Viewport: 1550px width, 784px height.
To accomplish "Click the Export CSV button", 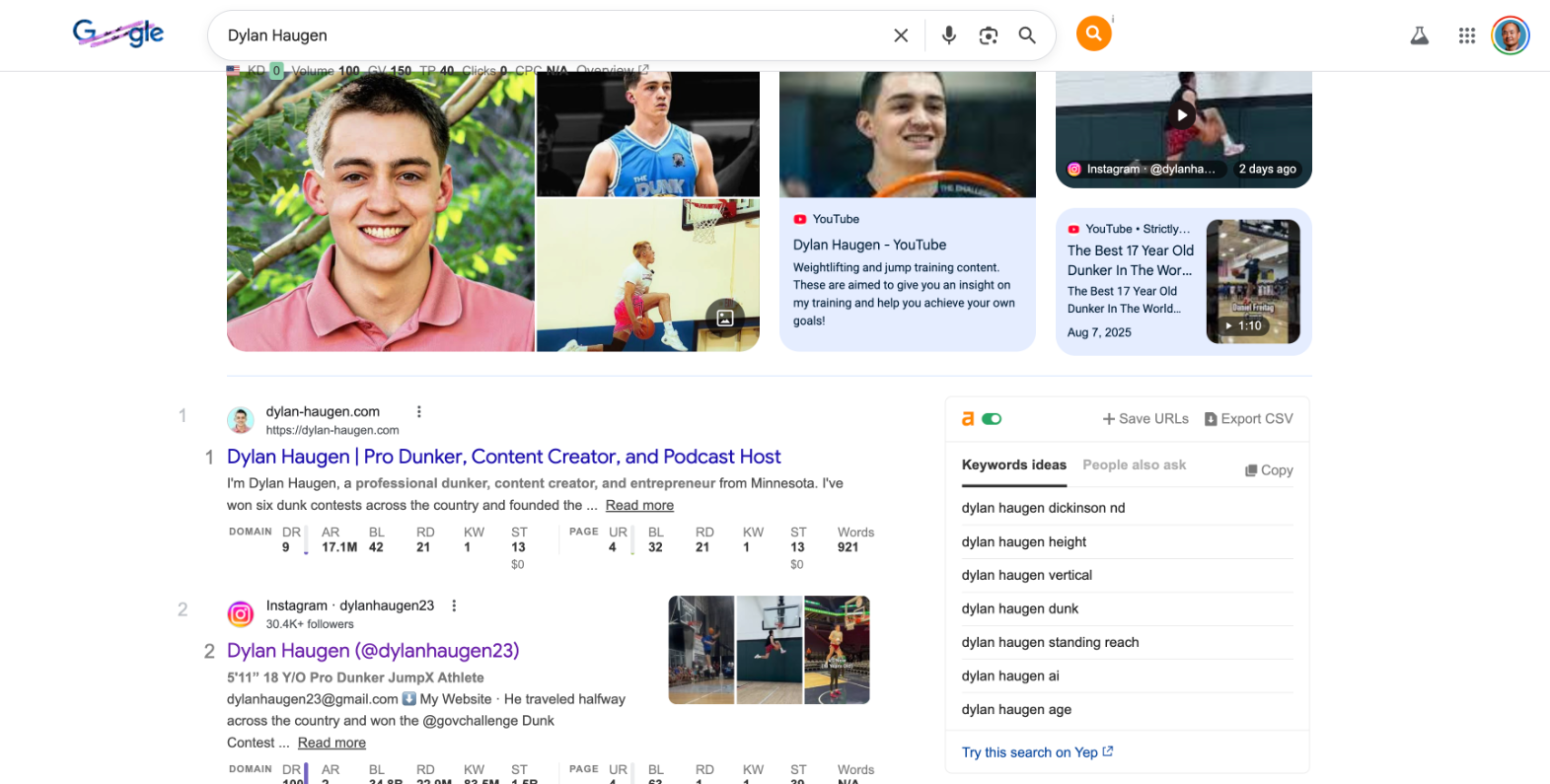I will (x=1247, y=418).
